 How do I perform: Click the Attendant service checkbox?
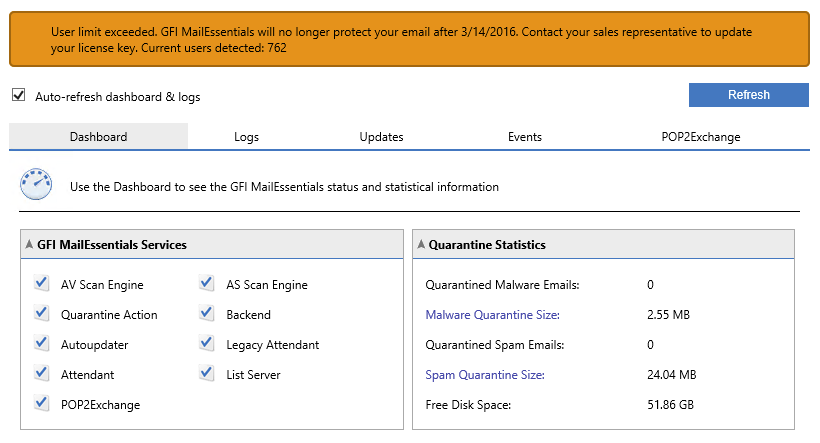tap(42, 374)
